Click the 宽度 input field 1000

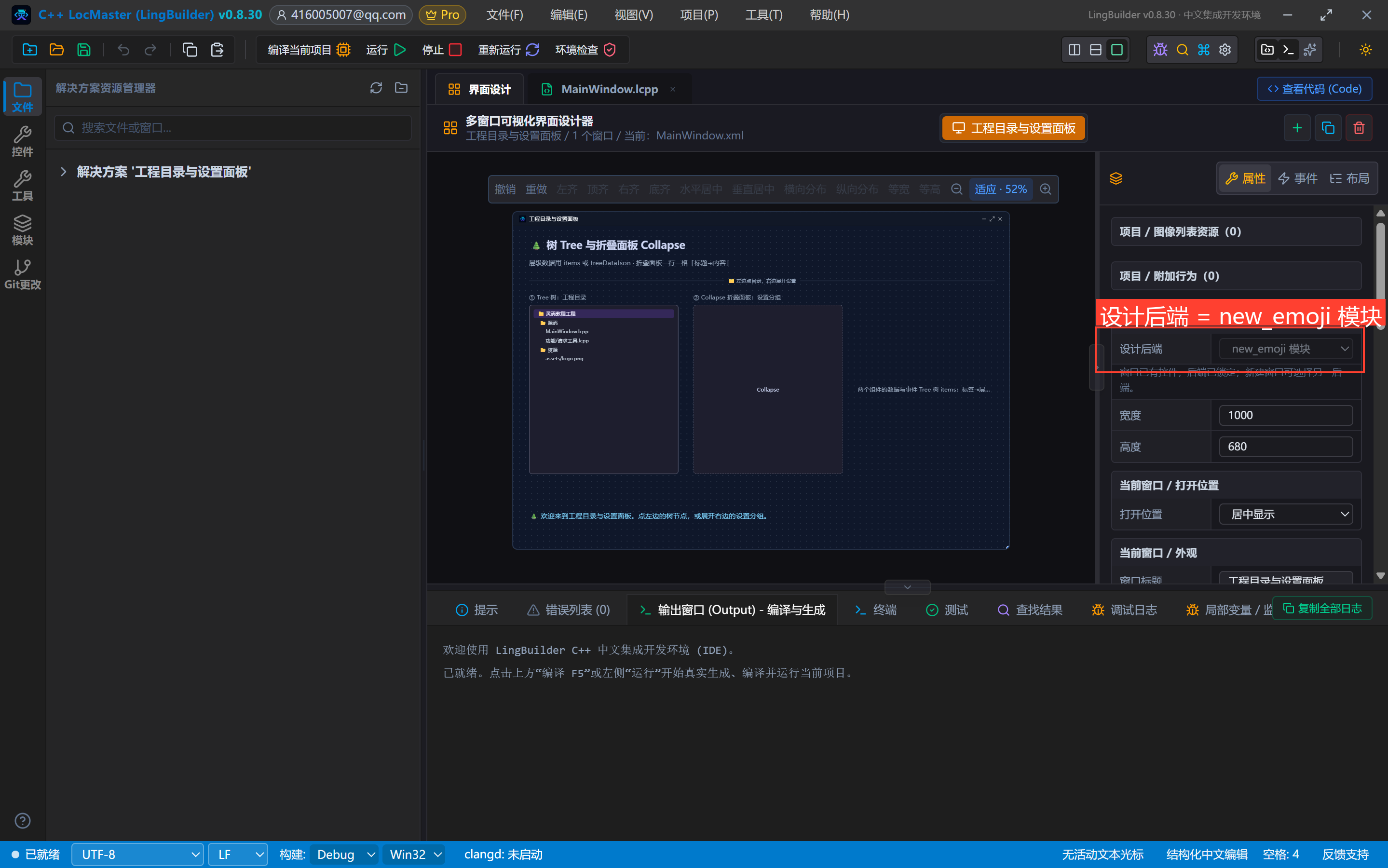coord(1285,415)
